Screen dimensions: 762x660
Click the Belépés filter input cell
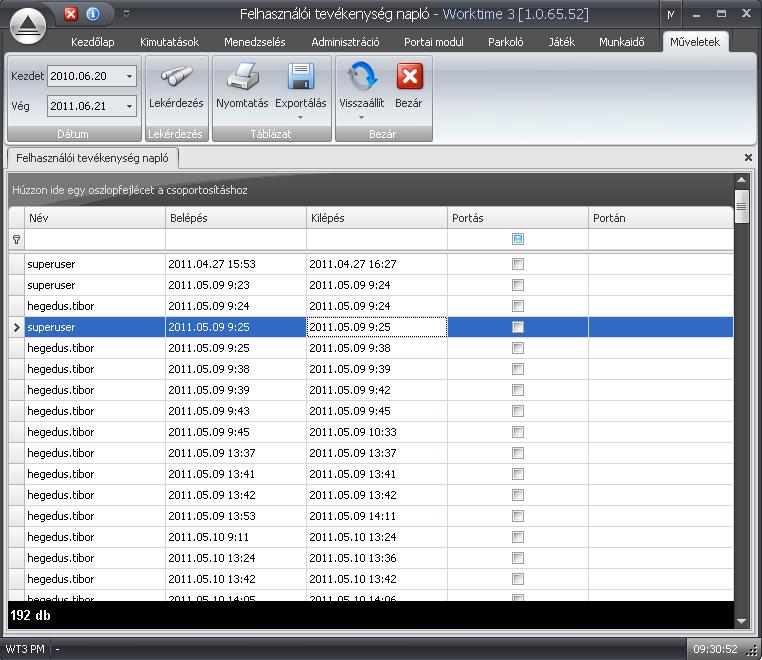[x=236, y=239]
